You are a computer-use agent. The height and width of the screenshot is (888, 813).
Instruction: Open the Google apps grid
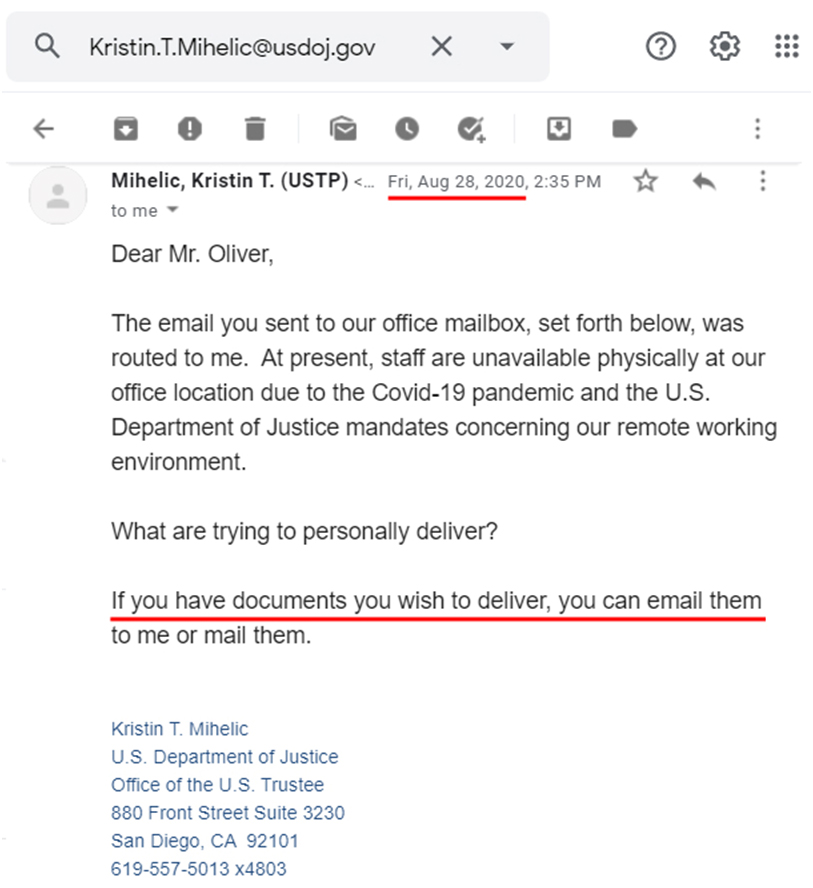tap(787, 46)
